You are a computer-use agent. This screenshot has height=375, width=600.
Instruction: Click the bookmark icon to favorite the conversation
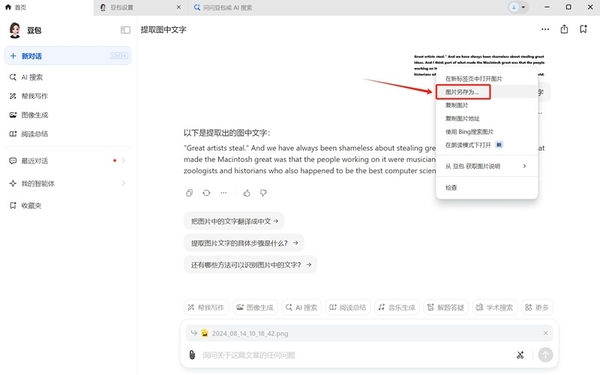pos(583,29)
